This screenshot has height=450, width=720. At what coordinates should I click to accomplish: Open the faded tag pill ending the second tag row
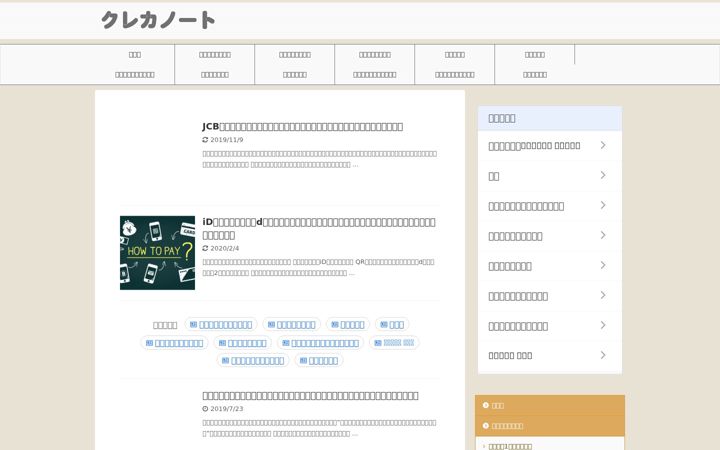click(x=394, y=343)
